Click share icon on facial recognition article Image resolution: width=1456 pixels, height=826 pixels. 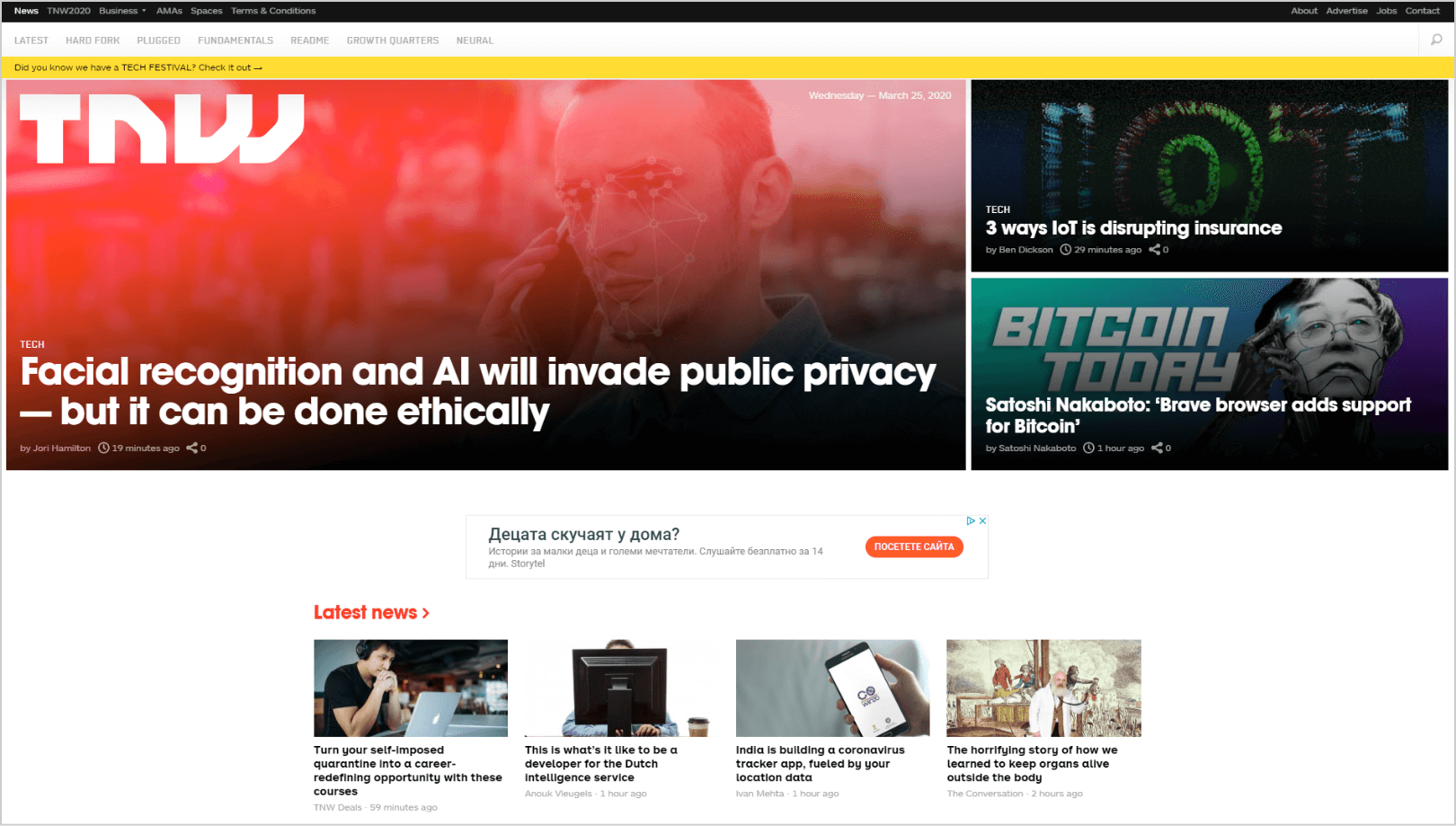[x=192, y=448]
